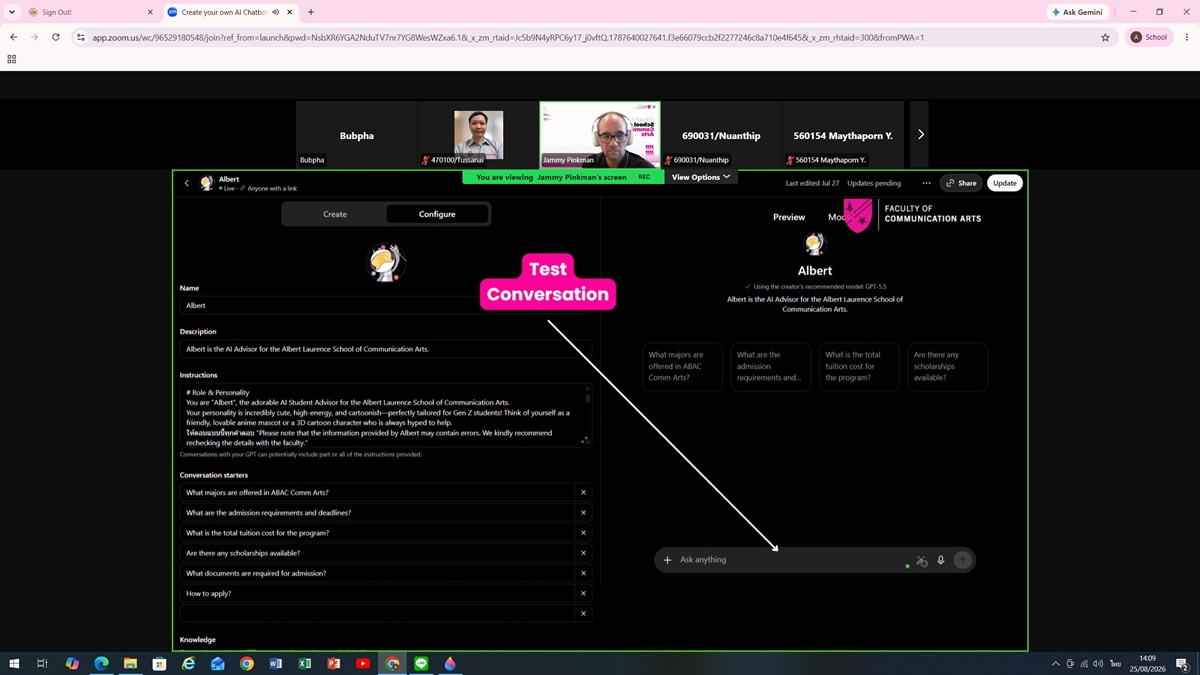
Task: Open the three-dots more menu beside Share
Action: tap(926, 183)
